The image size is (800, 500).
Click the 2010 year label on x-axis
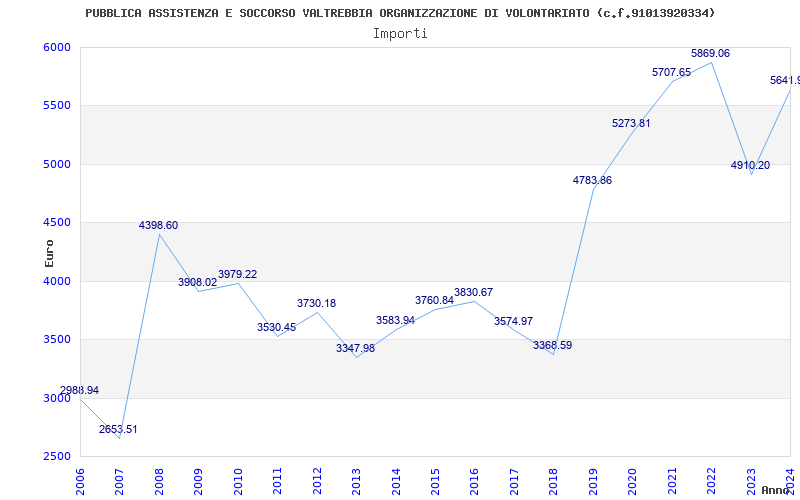(x=238, y=482)
